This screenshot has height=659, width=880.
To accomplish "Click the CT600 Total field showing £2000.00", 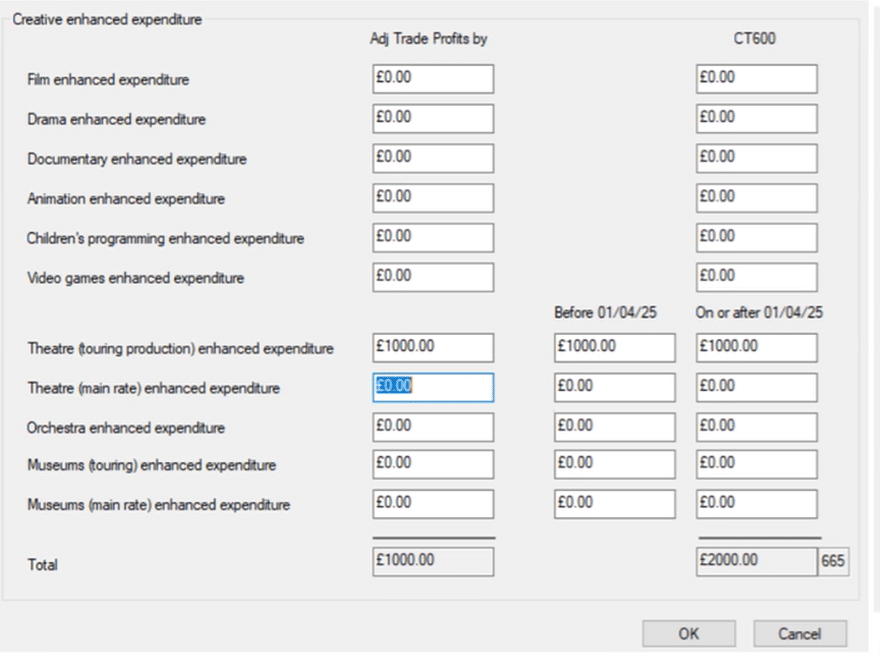I will pyautogui.click(x=757, y=562).
